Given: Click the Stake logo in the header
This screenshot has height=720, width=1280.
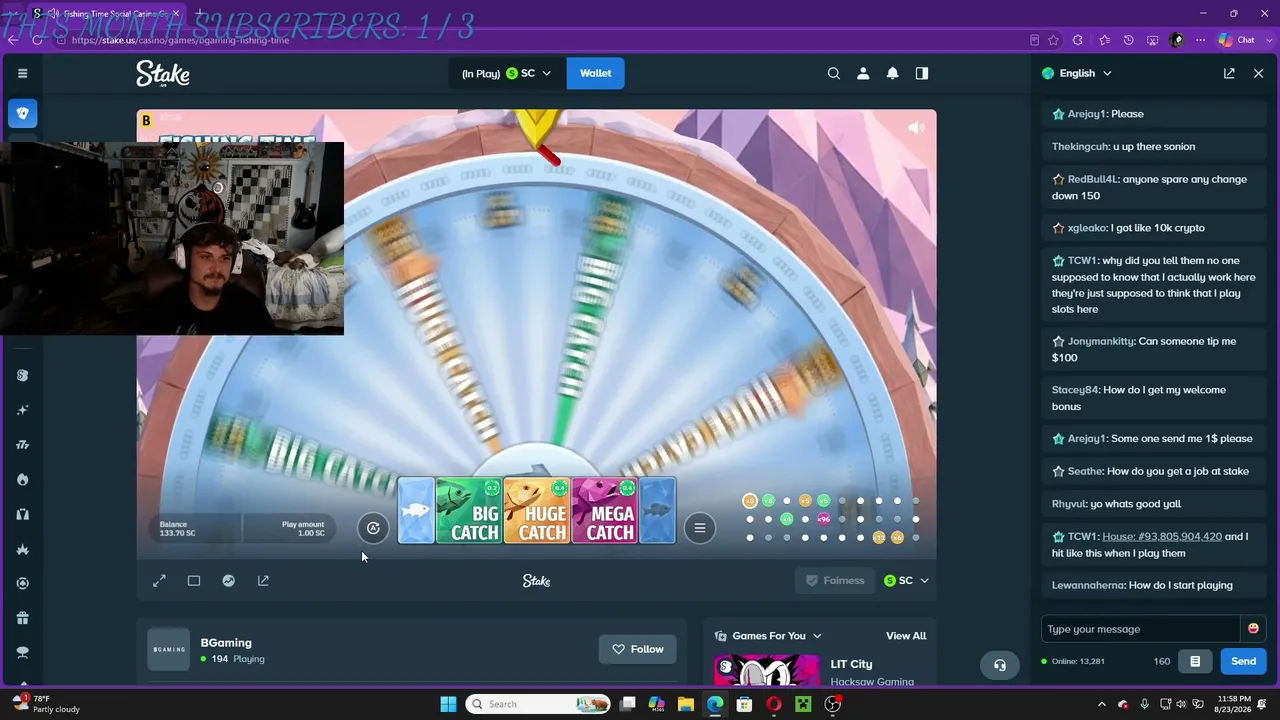Looking at the screenshot, I should point(163,73).
